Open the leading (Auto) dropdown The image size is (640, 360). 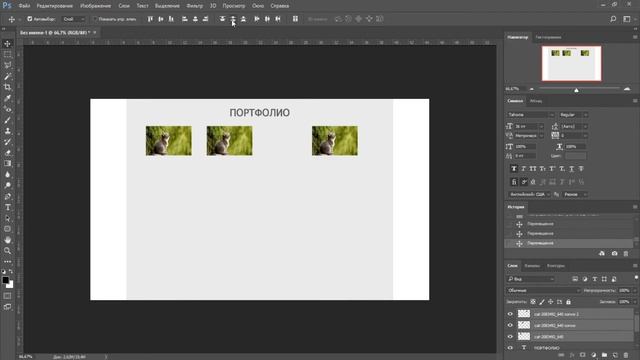(x=585, y=127)
